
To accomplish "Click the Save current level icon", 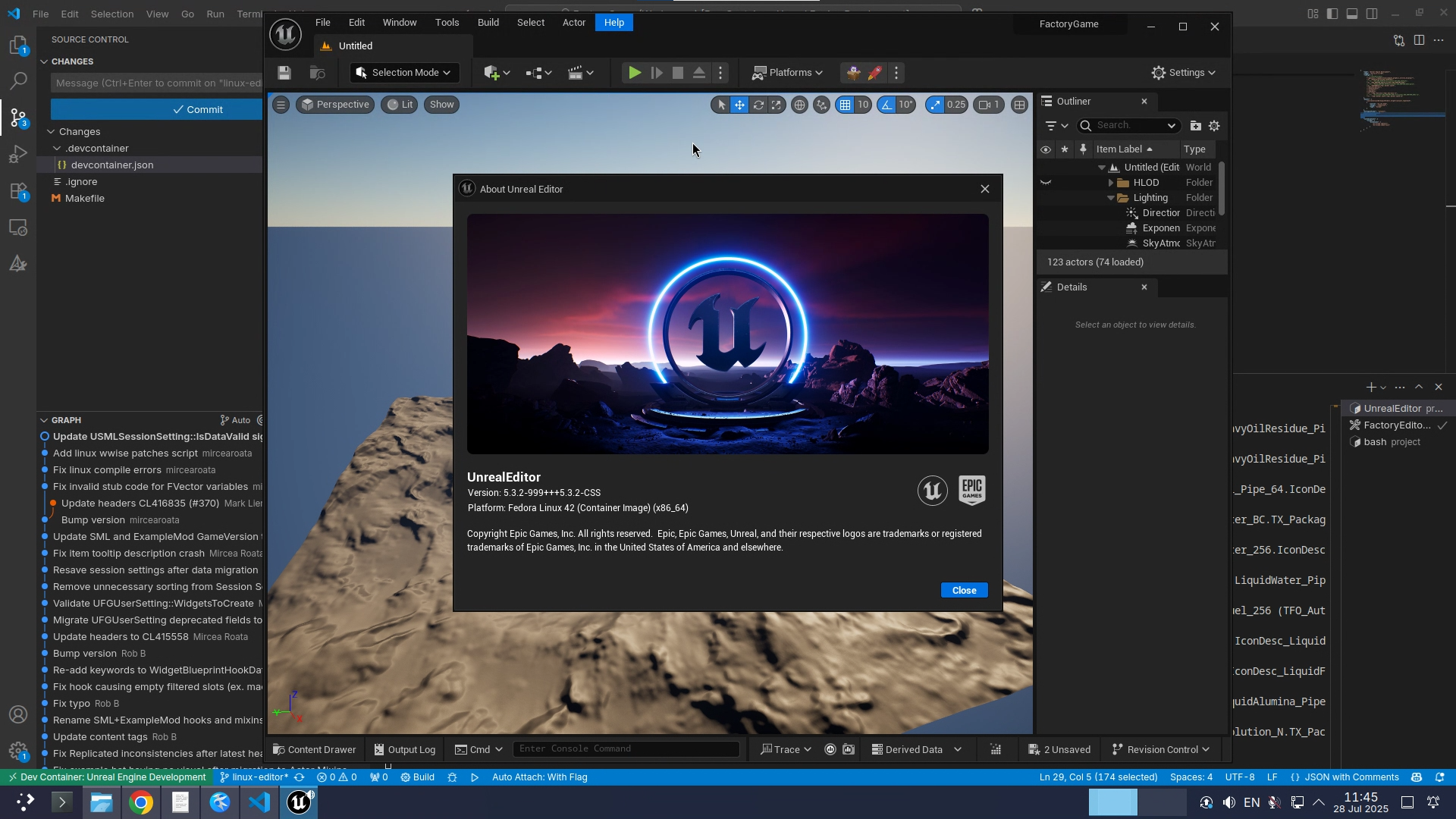I will coord(284,73).
